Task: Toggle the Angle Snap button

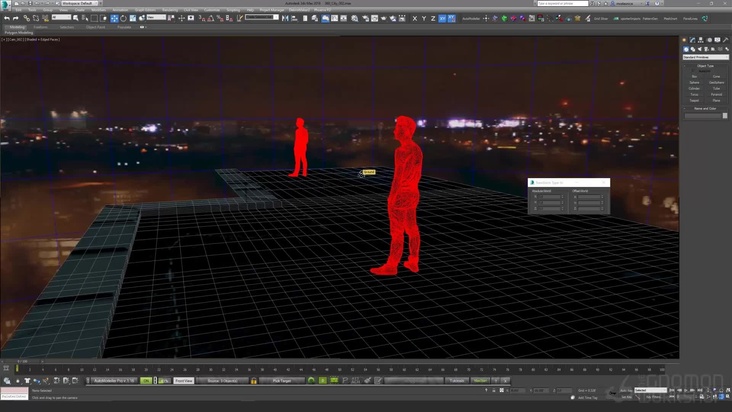Action: pyautogui.click(x=211, y=18)
